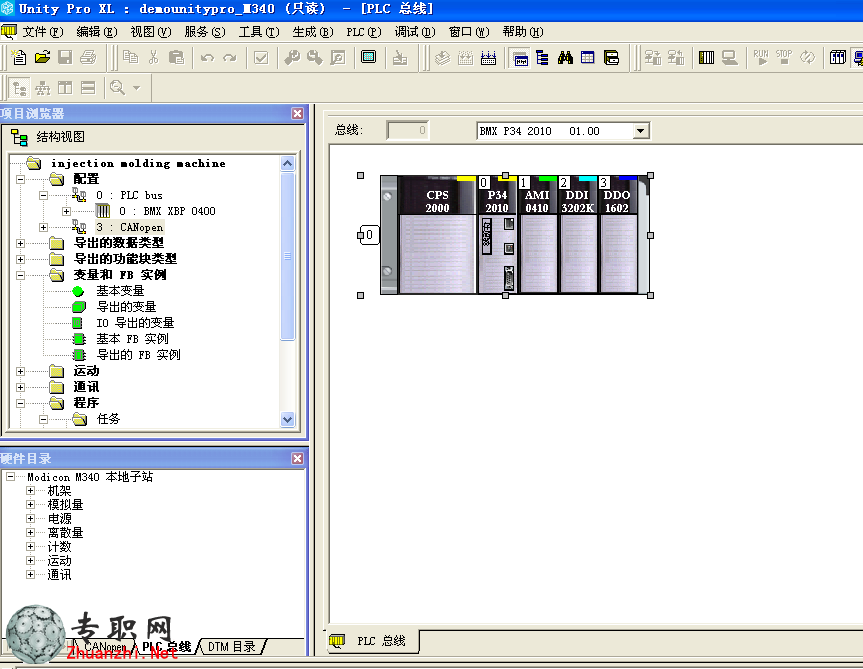
Task: Select the 基本 FB 实例 tree item
Action: (132, 339)
